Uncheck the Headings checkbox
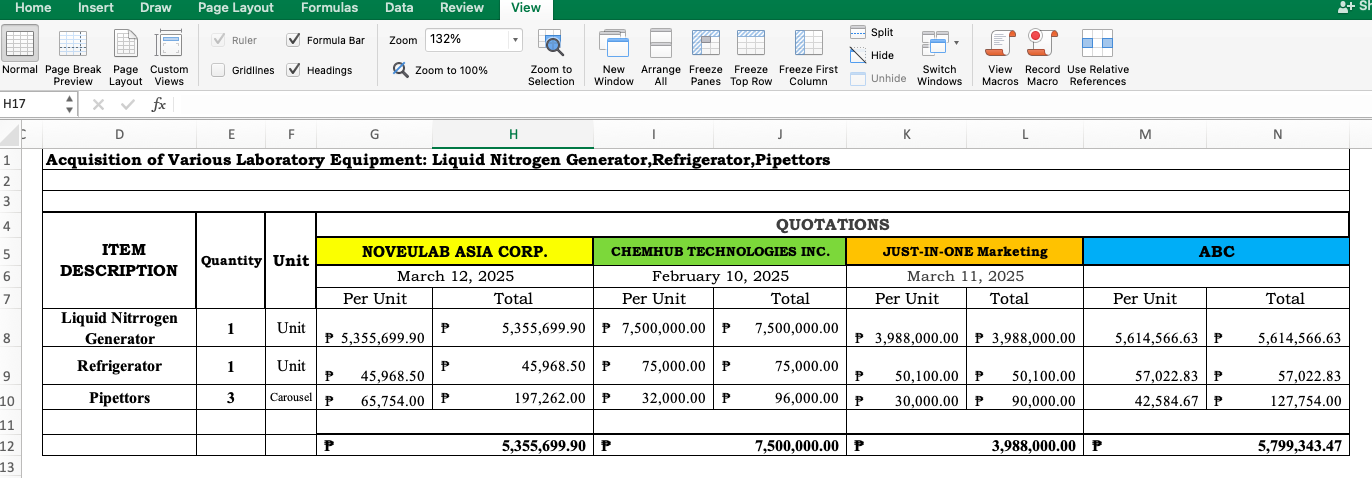Image resolution: width=1372 pixels, height=478 pixels. point(293,70)
